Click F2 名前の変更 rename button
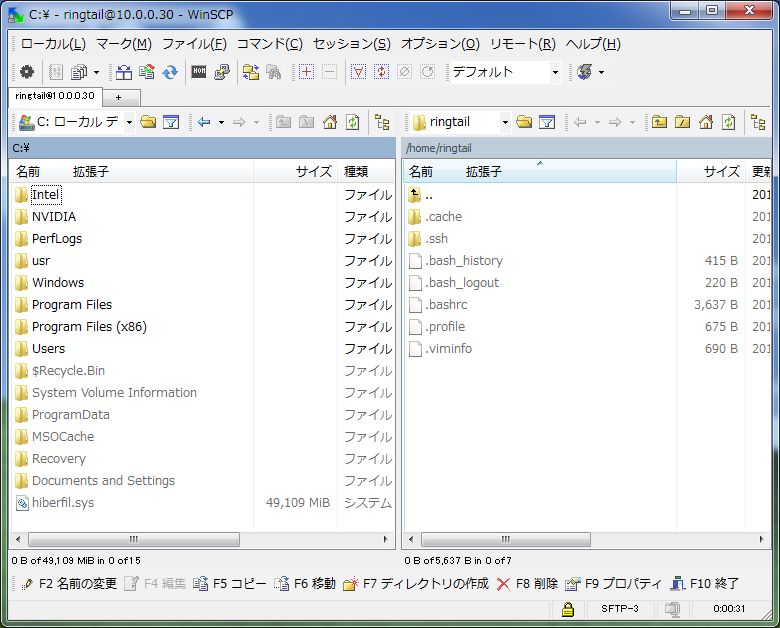Image resolution: width=780 pixels, height=628 pixels. [x=70, y=584]
